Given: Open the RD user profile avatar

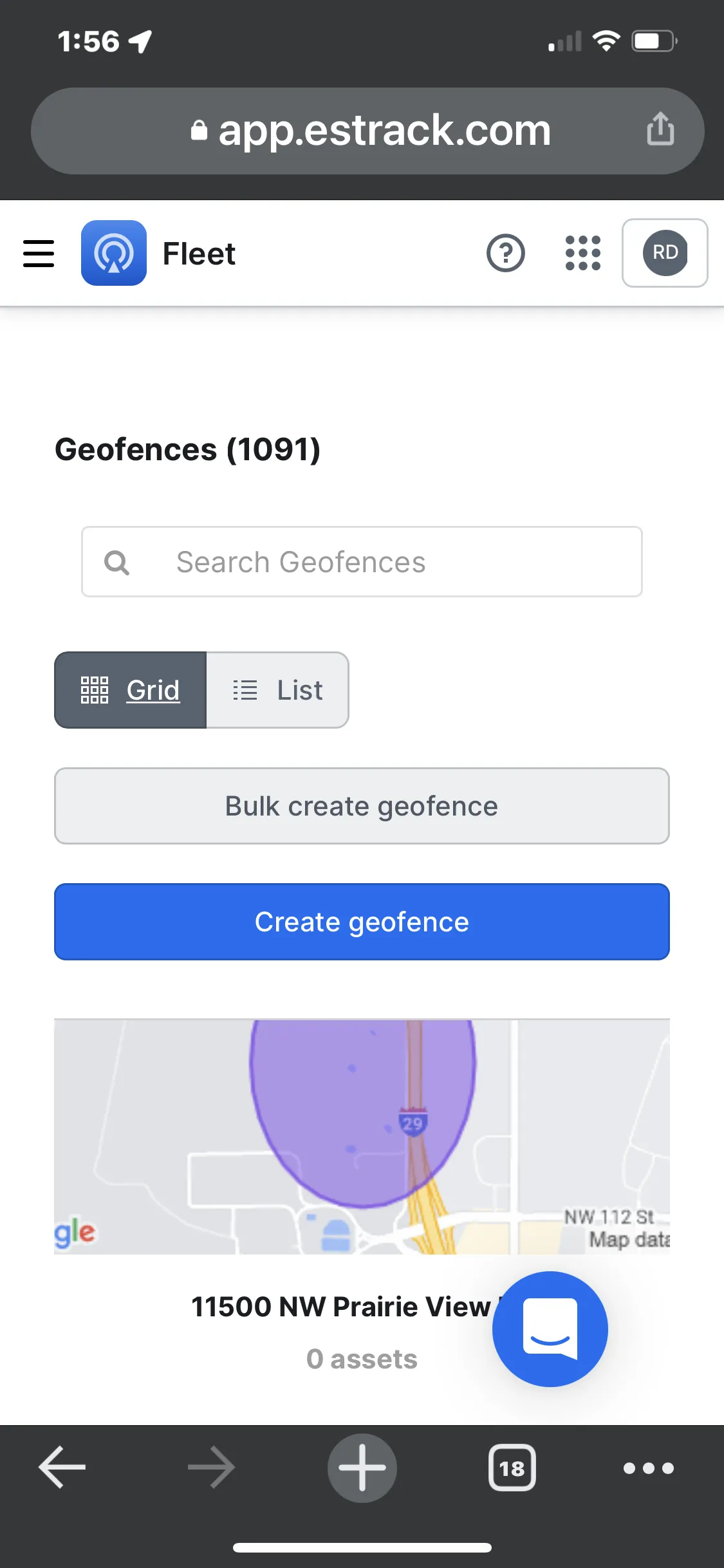Looking at the screenshot, I should (665, 254).
